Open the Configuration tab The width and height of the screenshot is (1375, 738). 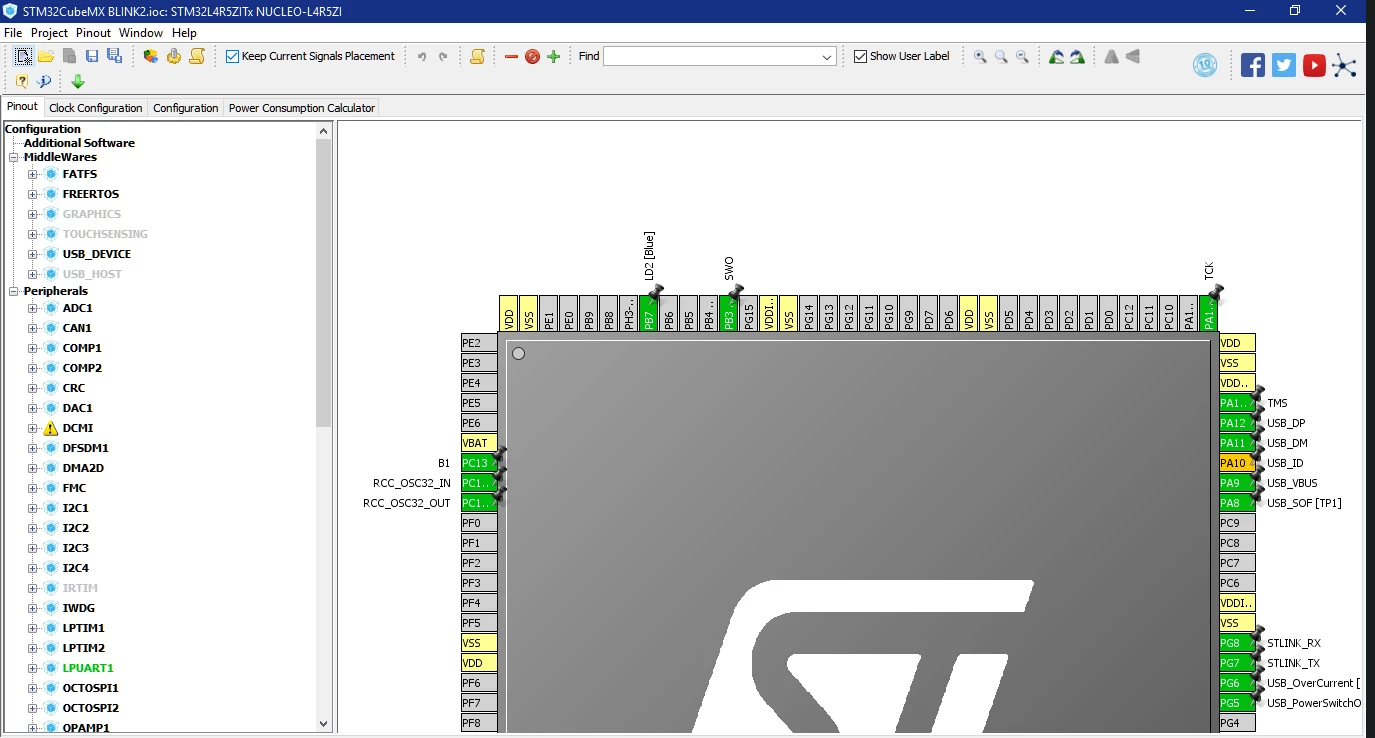pyautogui.click(x=186, y=108)
